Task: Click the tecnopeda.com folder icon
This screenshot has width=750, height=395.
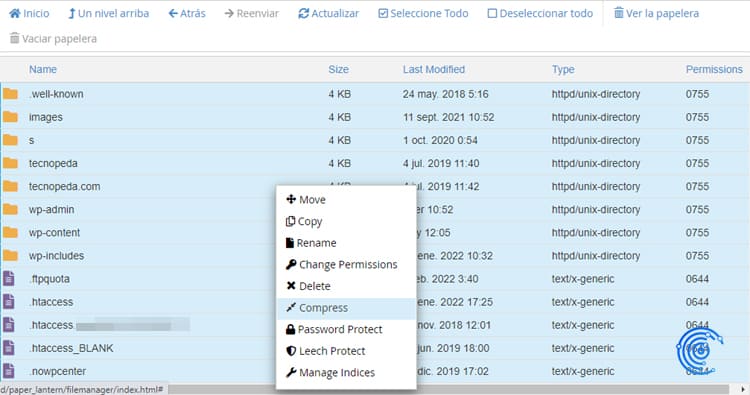Action: pos(10,186)
